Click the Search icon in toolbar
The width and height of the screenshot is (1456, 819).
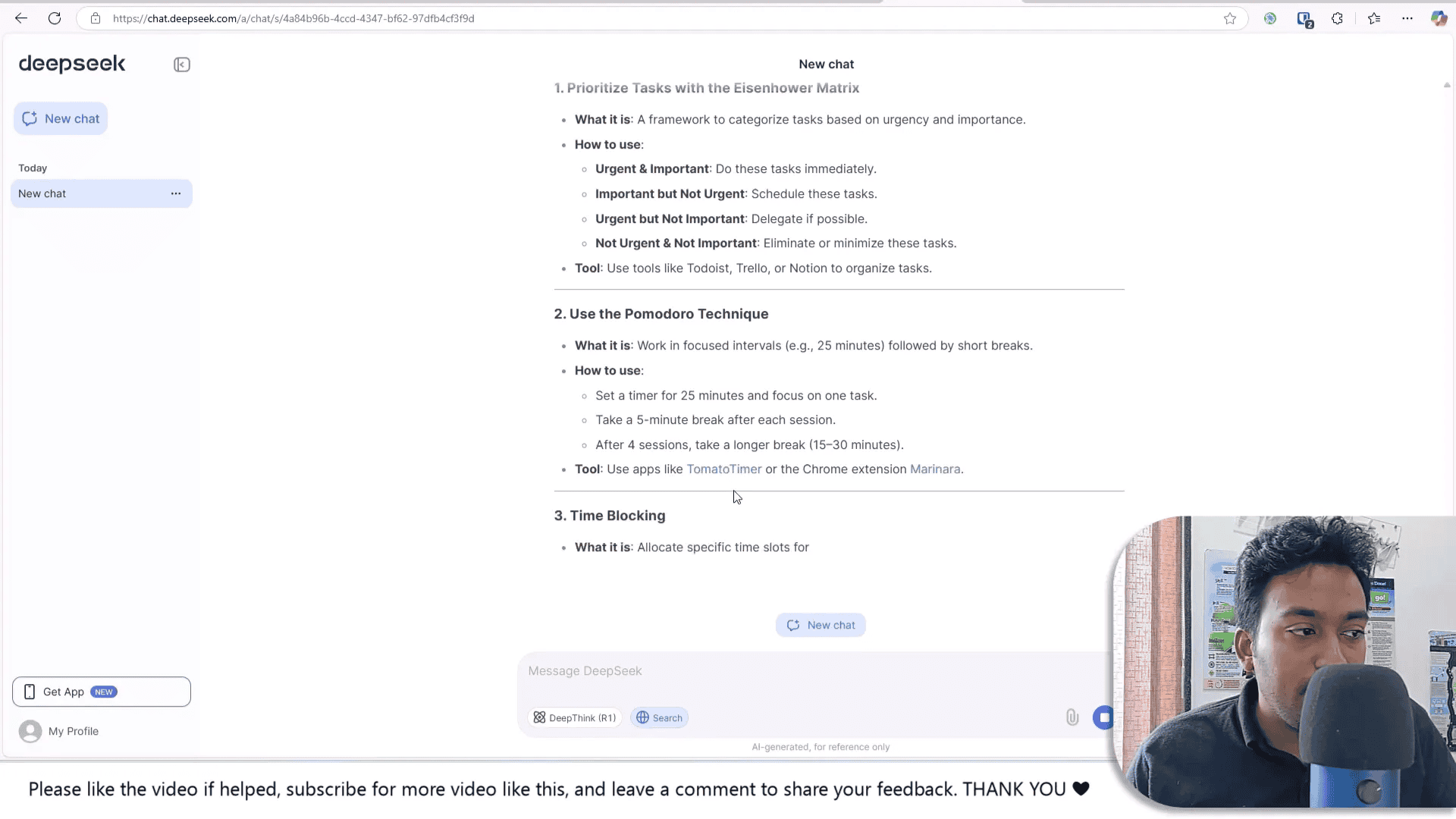point(659,717)
